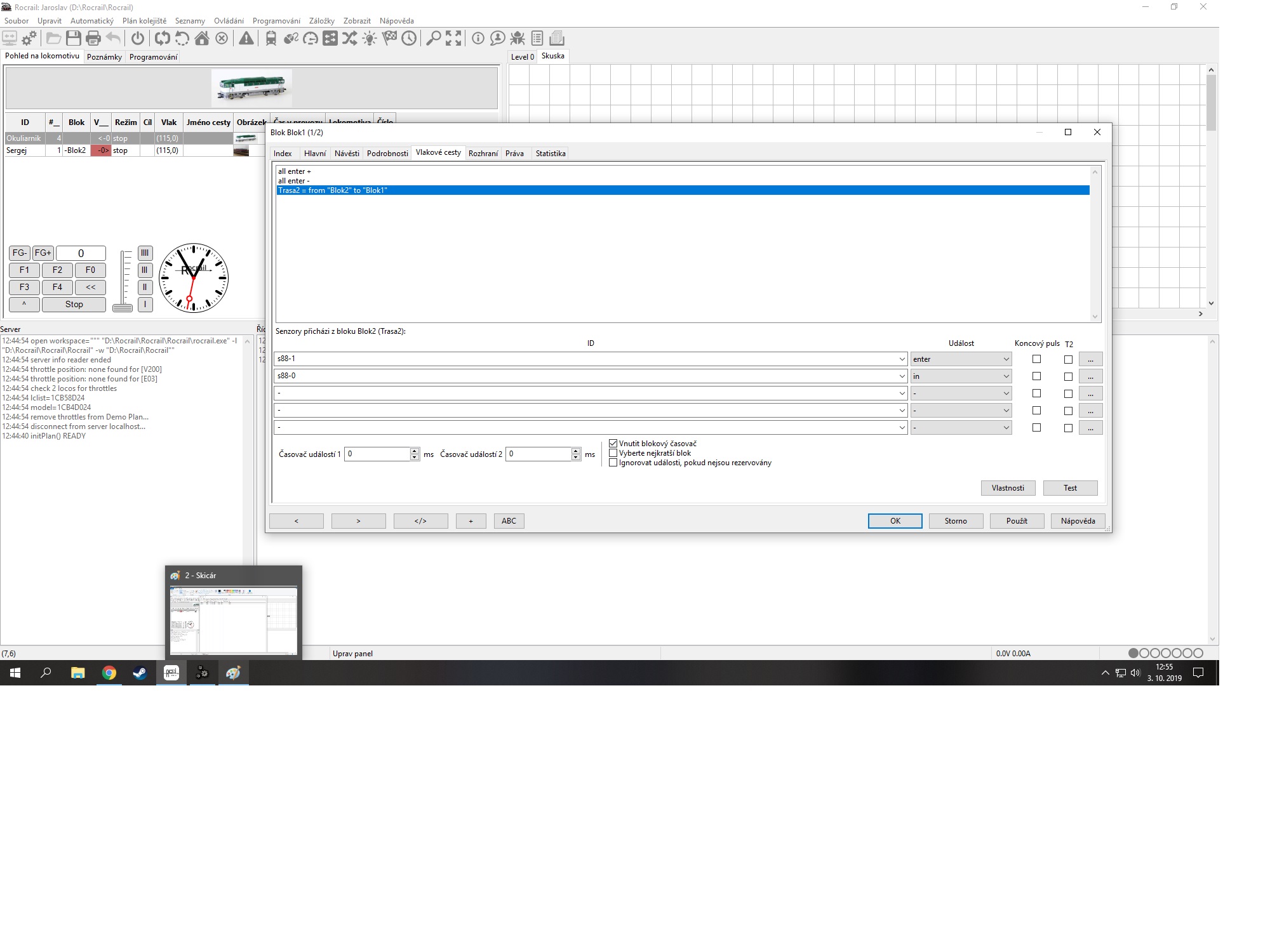Open the s88-1 sensor ID dropdown
Image resolution: width=1270 pixels, height=952 pixels.
902,359
